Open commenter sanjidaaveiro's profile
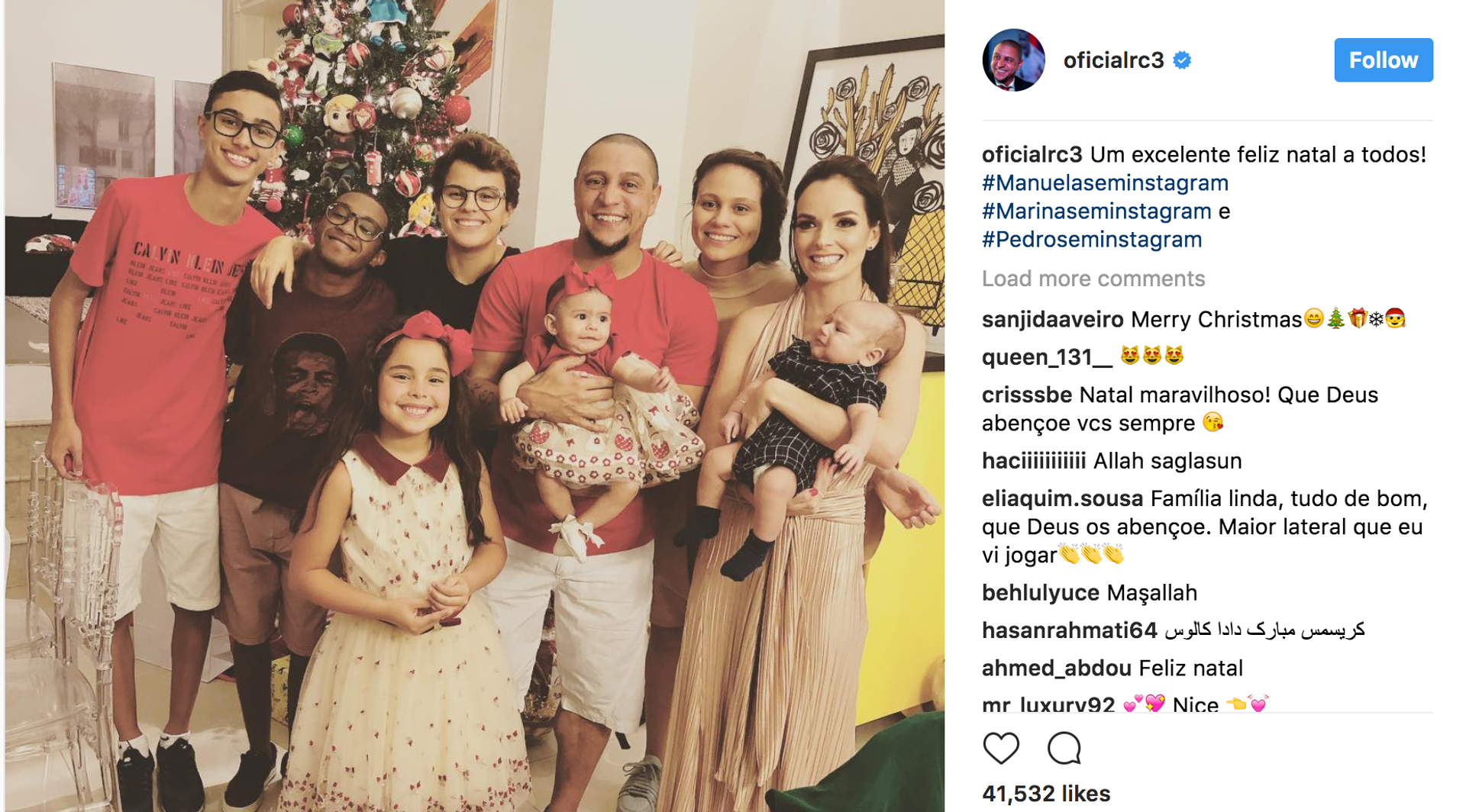 pos(1052,320)
